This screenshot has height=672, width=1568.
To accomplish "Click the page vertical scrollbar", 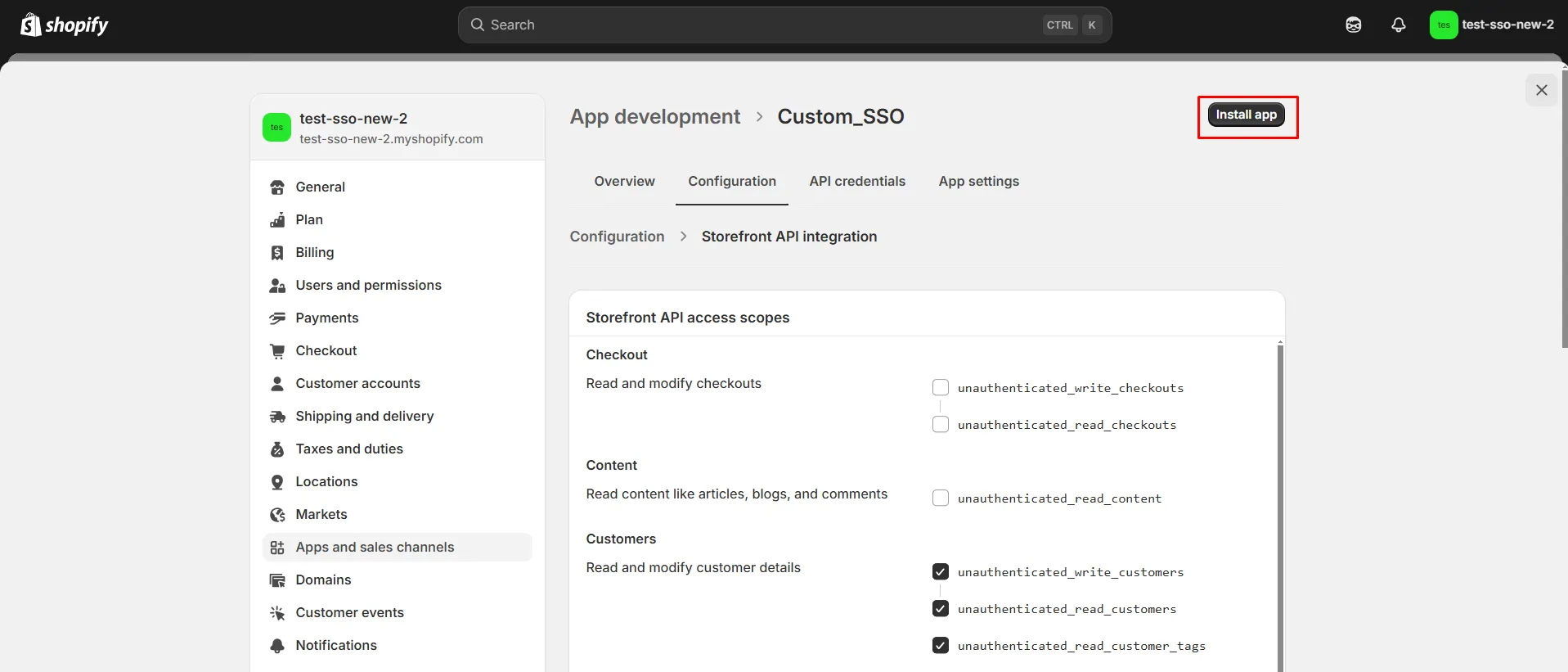I will pyautogui.click(x=1565, y=209).
